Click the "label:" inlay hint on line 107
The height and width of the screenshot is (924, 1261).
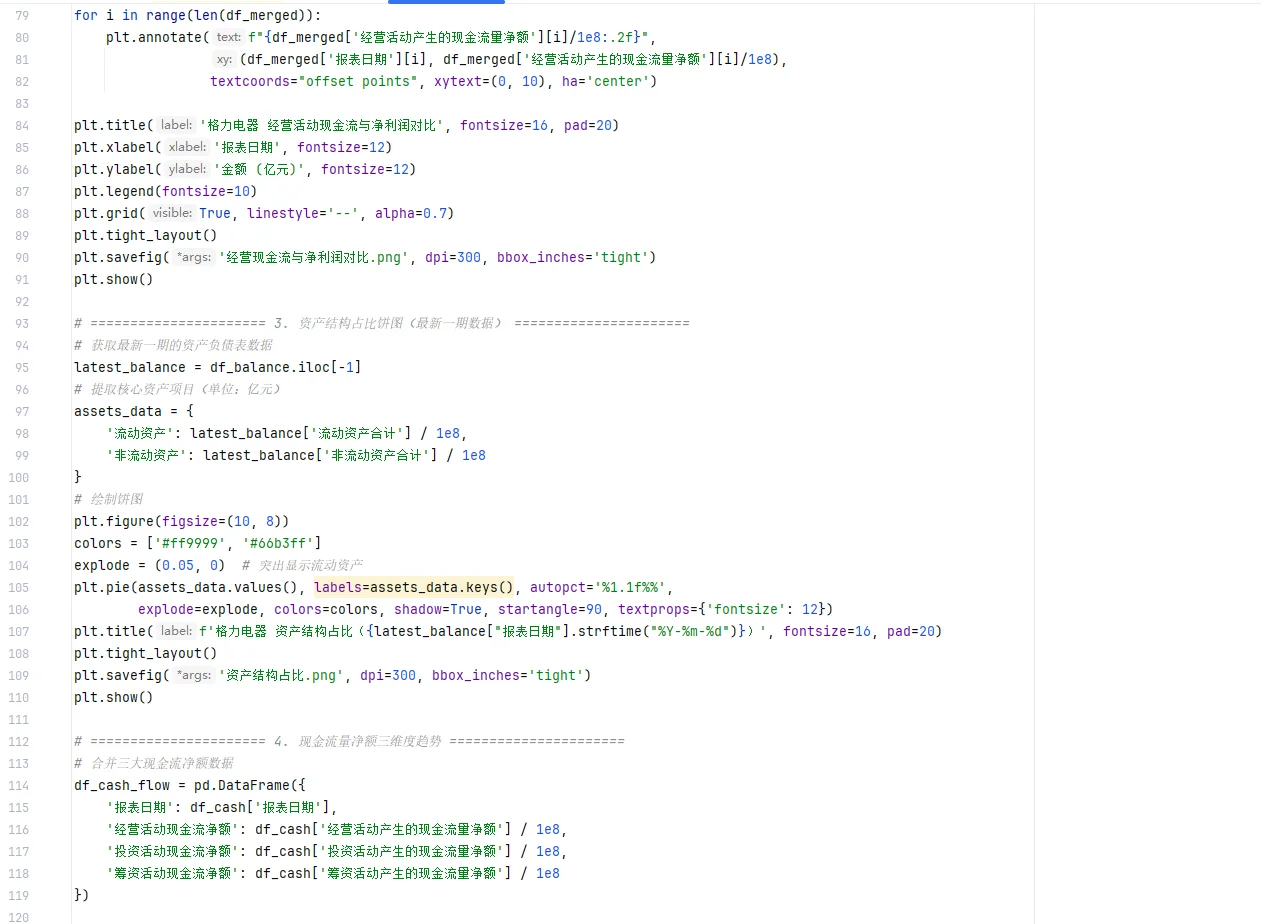[x=176, y=632]
